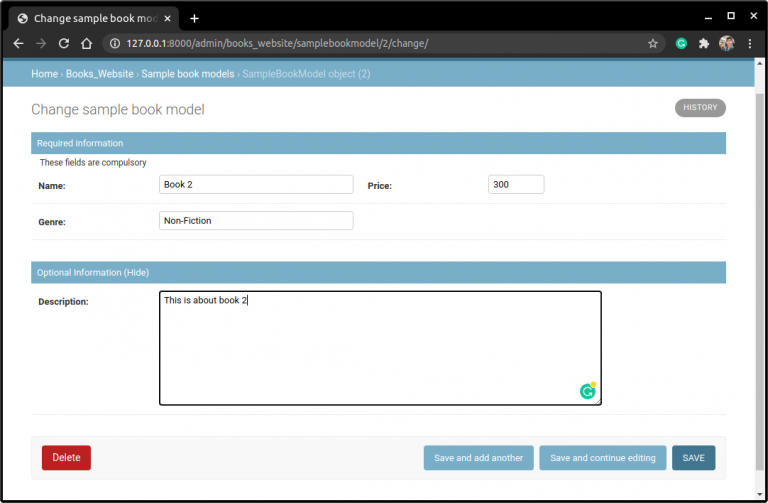Click the Description label

[x=63, y=302]
